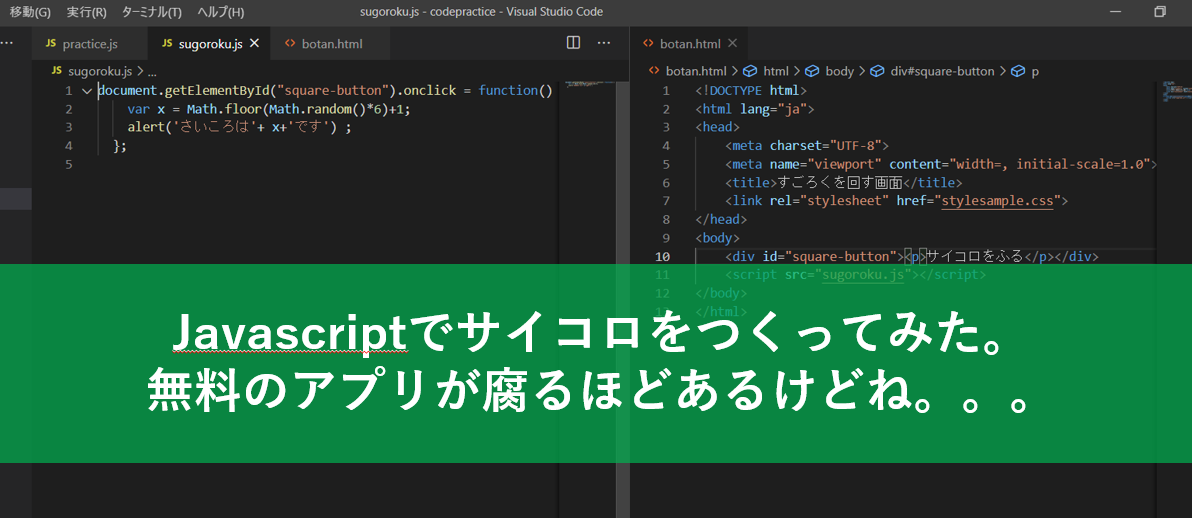The image size is (1192, 518).
Task: Open the 移動(G) menu
Action: pos(29,12)
